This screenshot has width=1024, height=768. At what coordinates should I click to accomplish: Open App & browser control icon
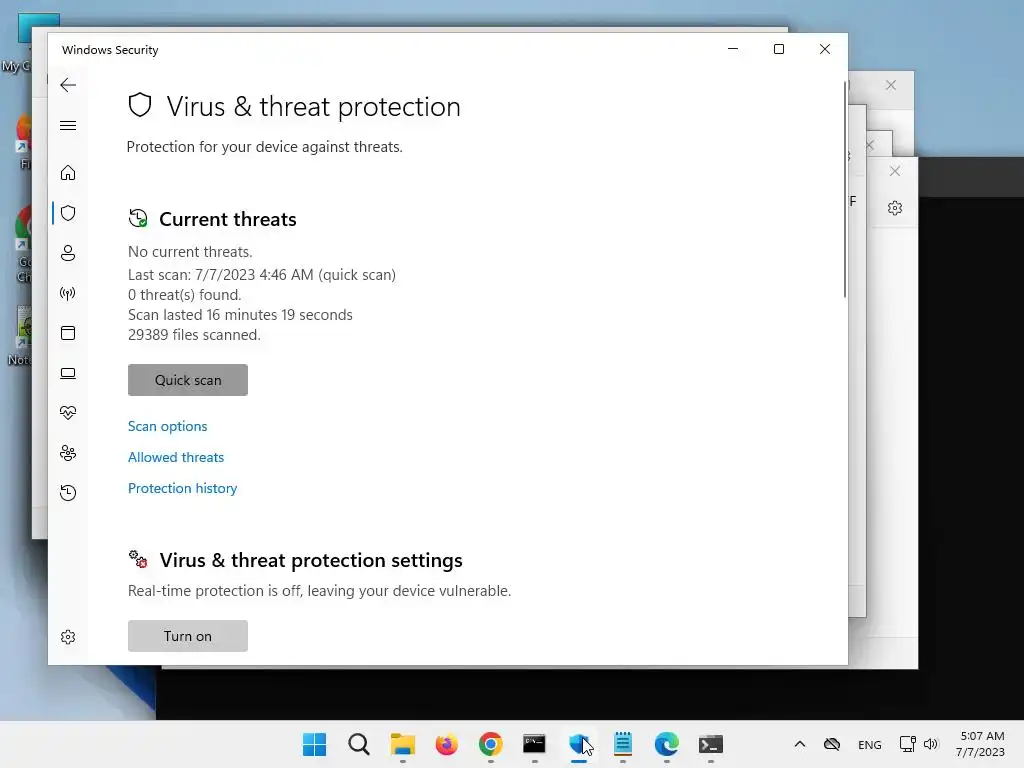click(x=68, y=333)
